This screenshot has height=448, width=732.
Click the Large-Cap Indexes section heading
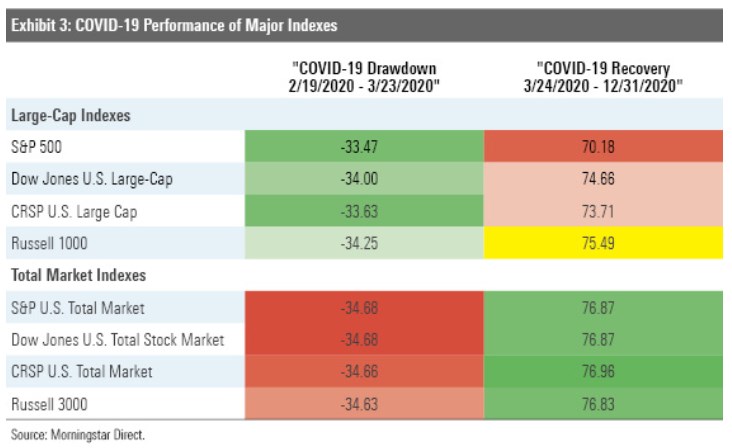tap(70, 115)
